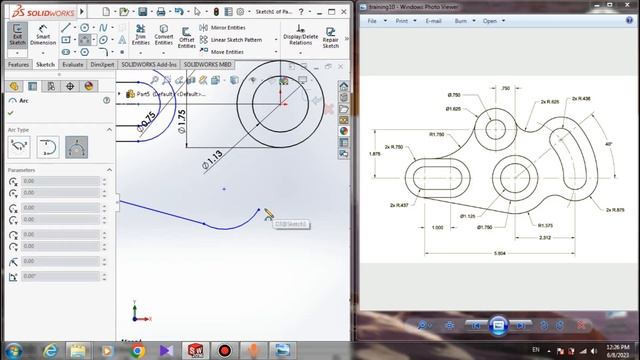Select the Straight Slot tool
This screenshot has width=640, height=360.
tap(66, 52)
